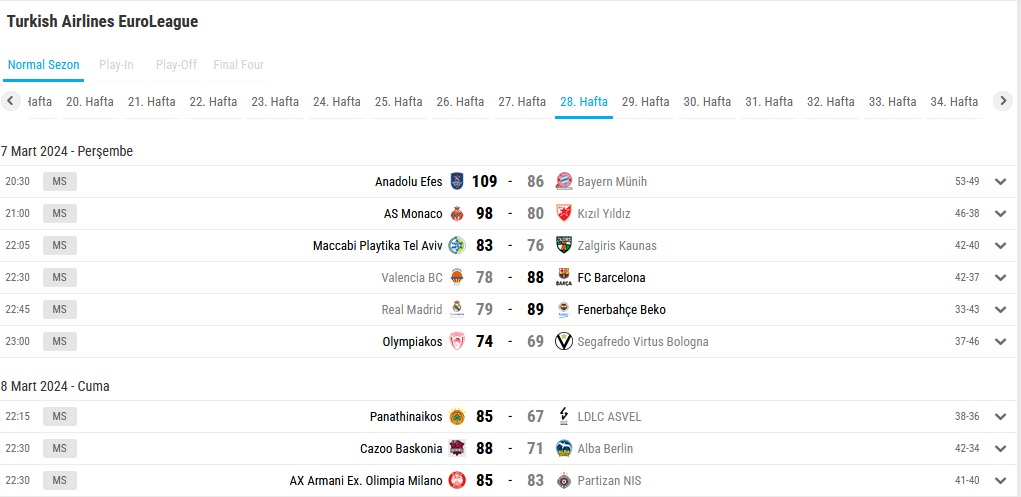Screen dimensions: 1021x497
Task: Click the Bayern Münih team logo
Action: coord(564,182)
